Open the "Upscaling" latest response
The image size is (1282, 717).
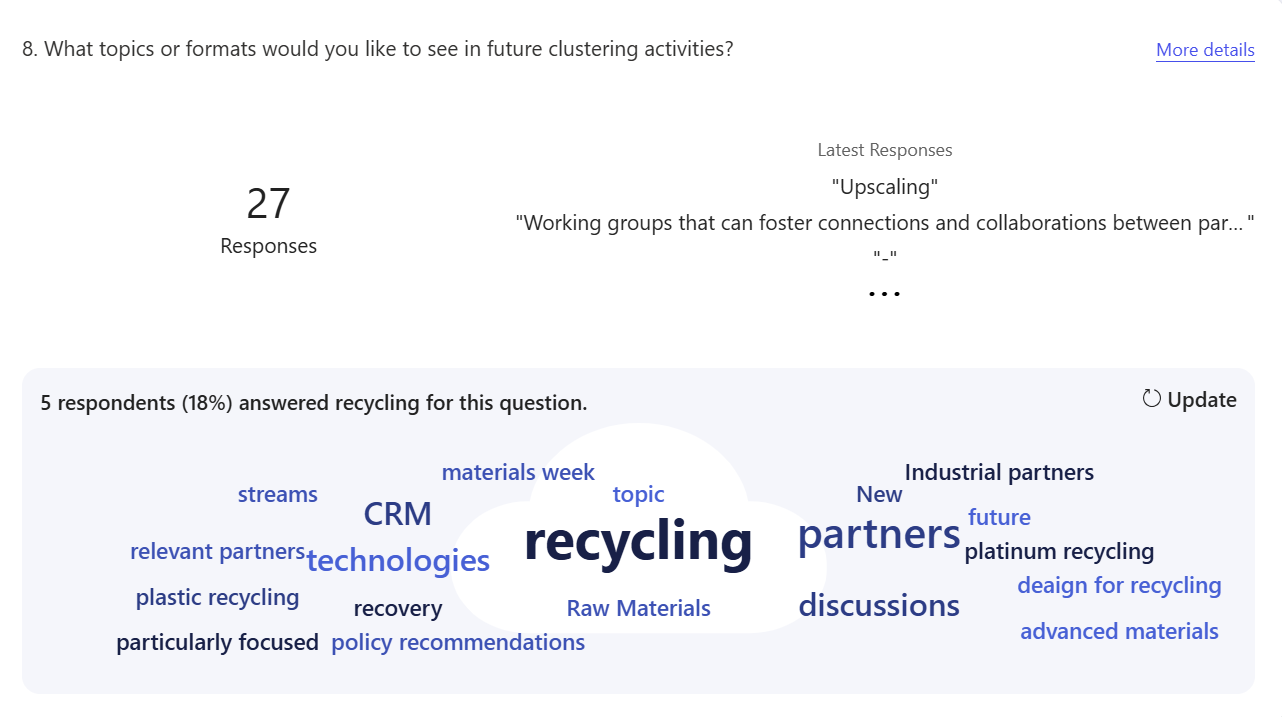click(885, 187)
